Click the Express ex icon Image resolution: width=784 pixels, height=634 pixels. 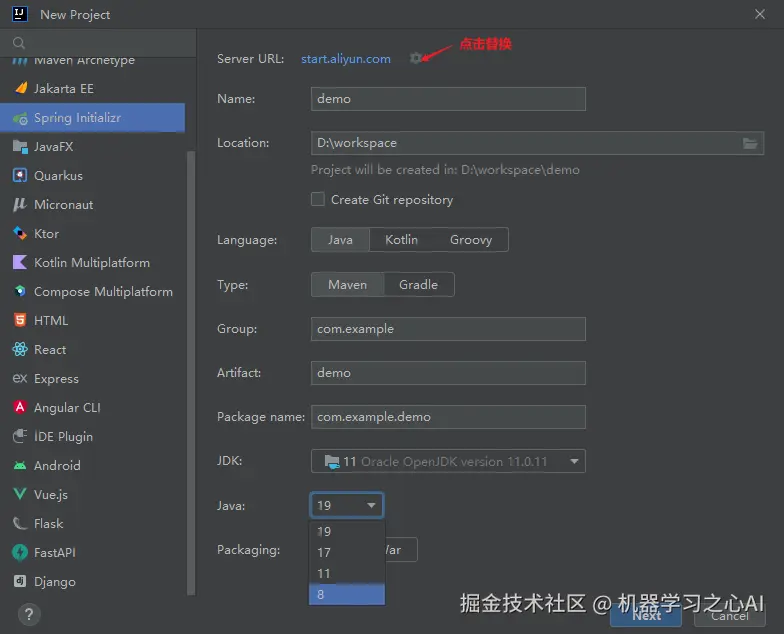[x=20, y=378]
